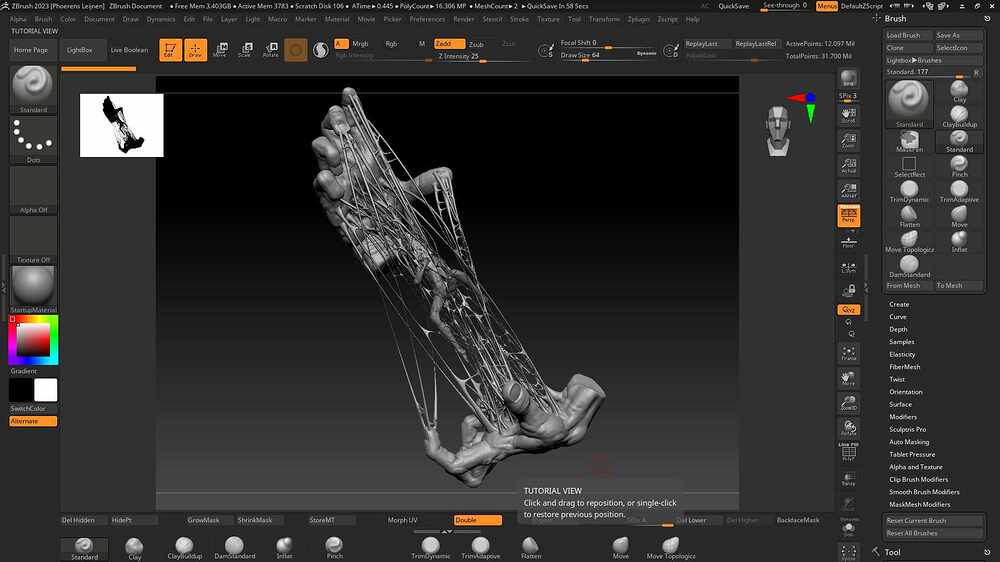This screenshot has height=562, width=1000.
Task: Click the BPR render icon
Action: pyautogui.click(x=848, y=79)
